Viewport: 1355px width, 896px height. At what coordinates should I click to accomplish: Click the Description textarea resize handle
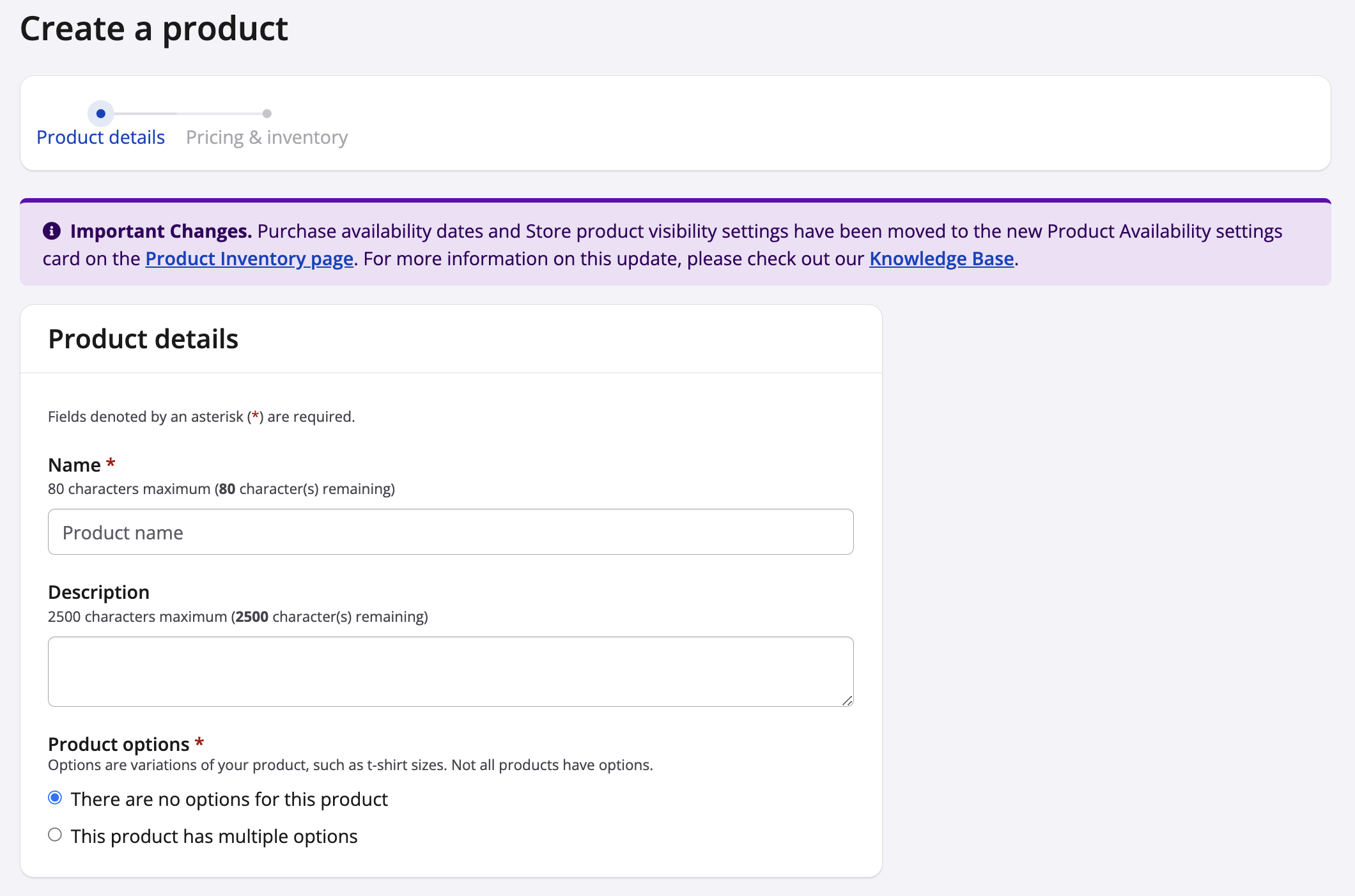coord(848,700)
